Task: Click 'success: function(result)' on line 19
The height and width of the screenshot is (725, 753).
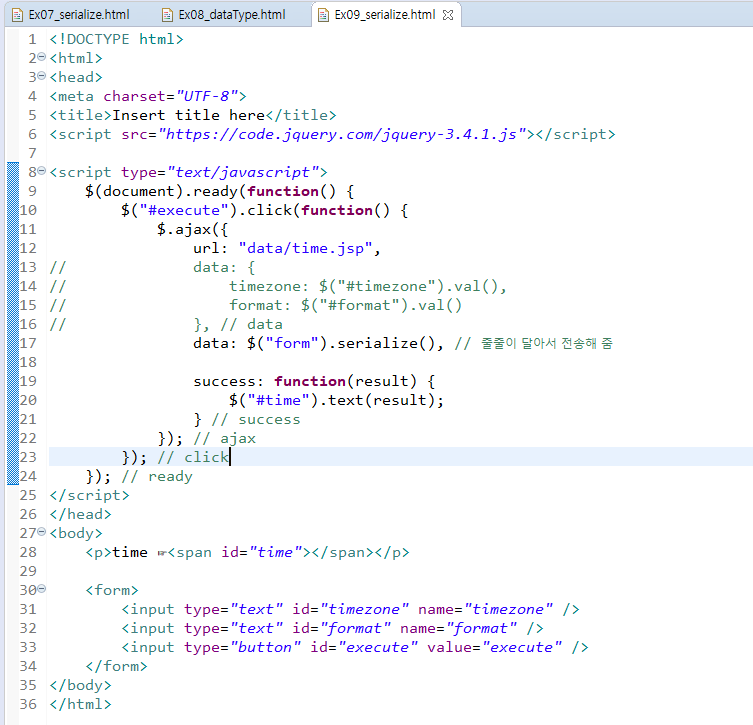Action: [x=305, y=381]
